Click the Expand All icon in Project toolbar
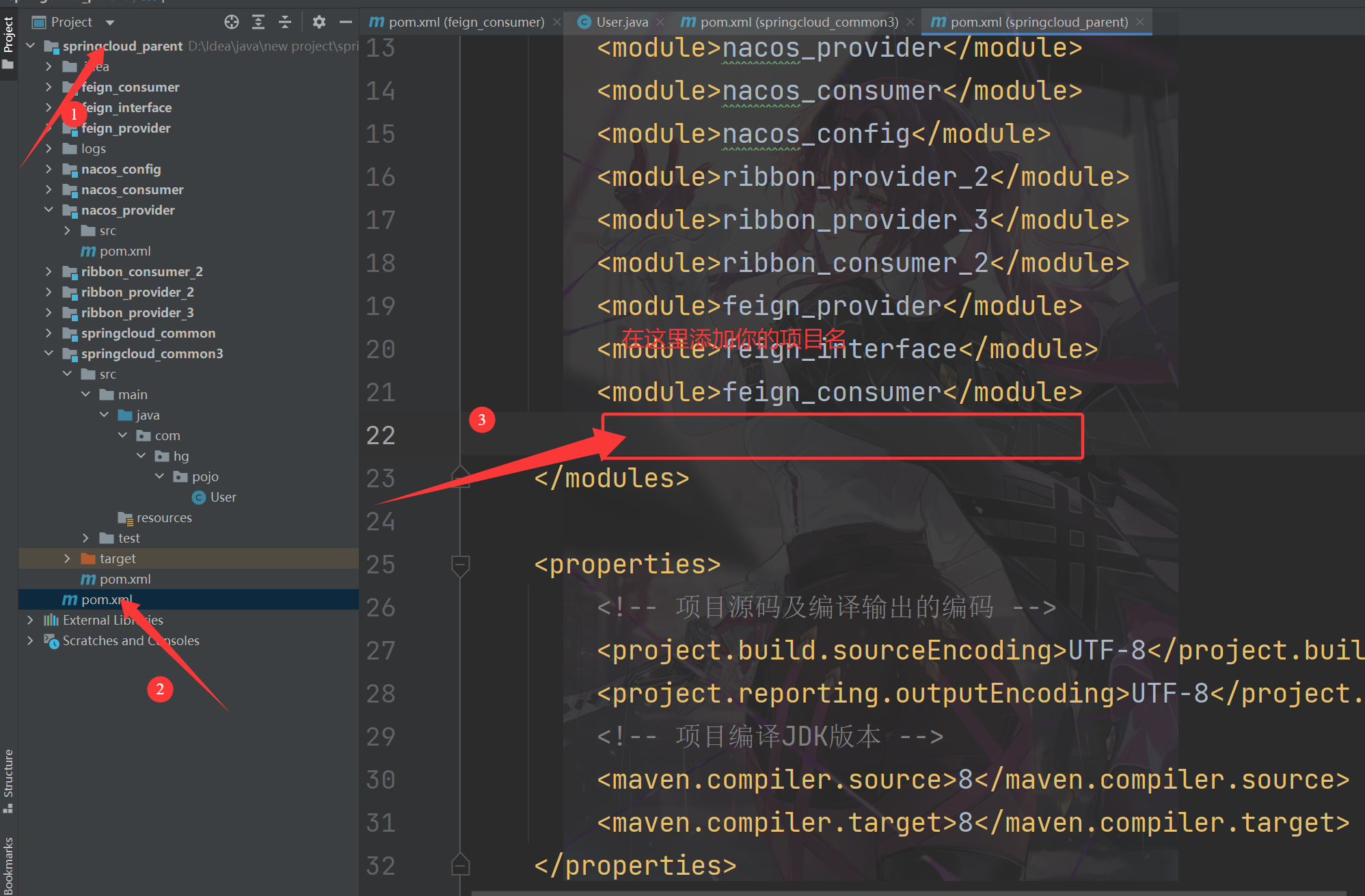1365x896 pixels. pyautogui.click(x=258, y=22)
